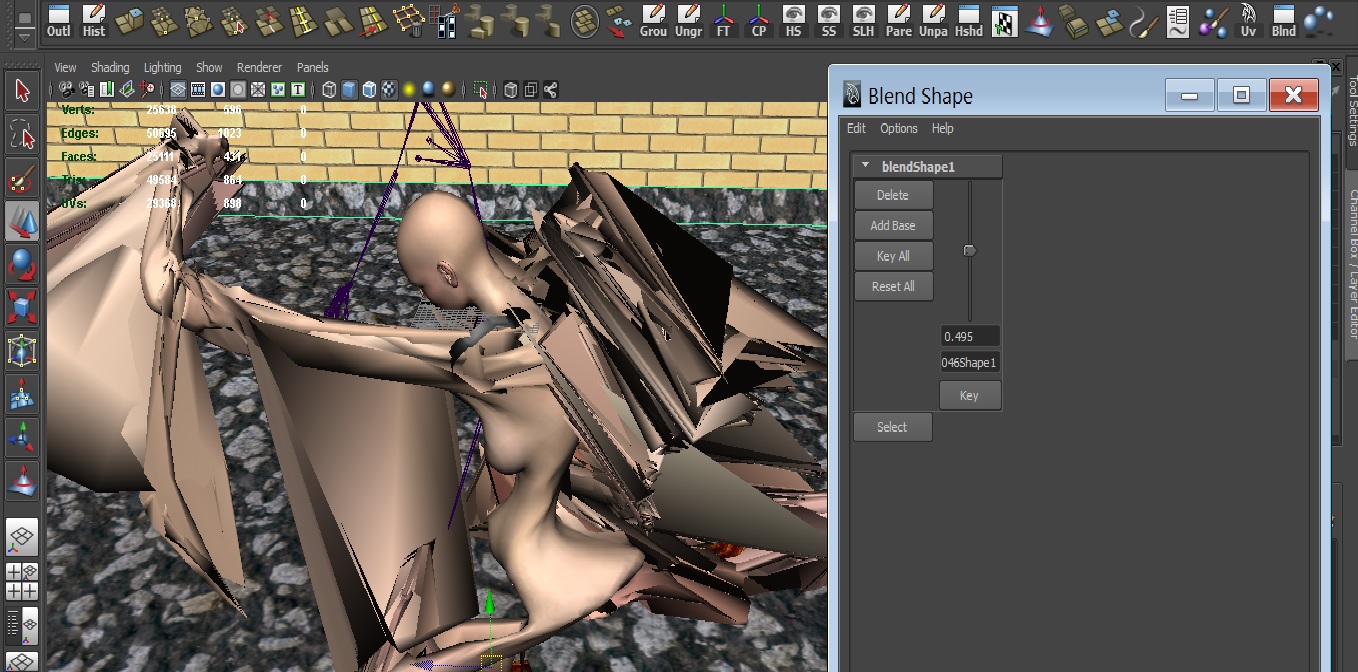Open the Edit menu in Blend Shape

(x=856, y=129)
